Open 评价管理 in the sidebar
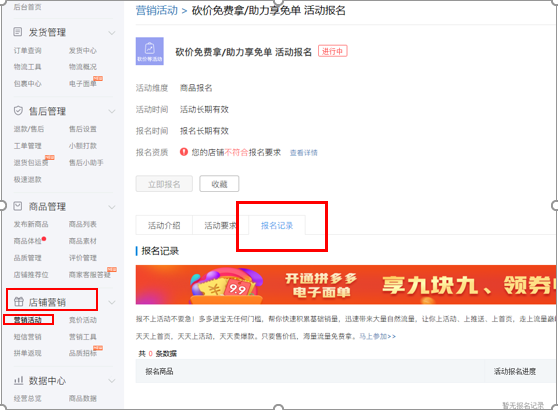558x410 pixels. click(x=83, y=258)
